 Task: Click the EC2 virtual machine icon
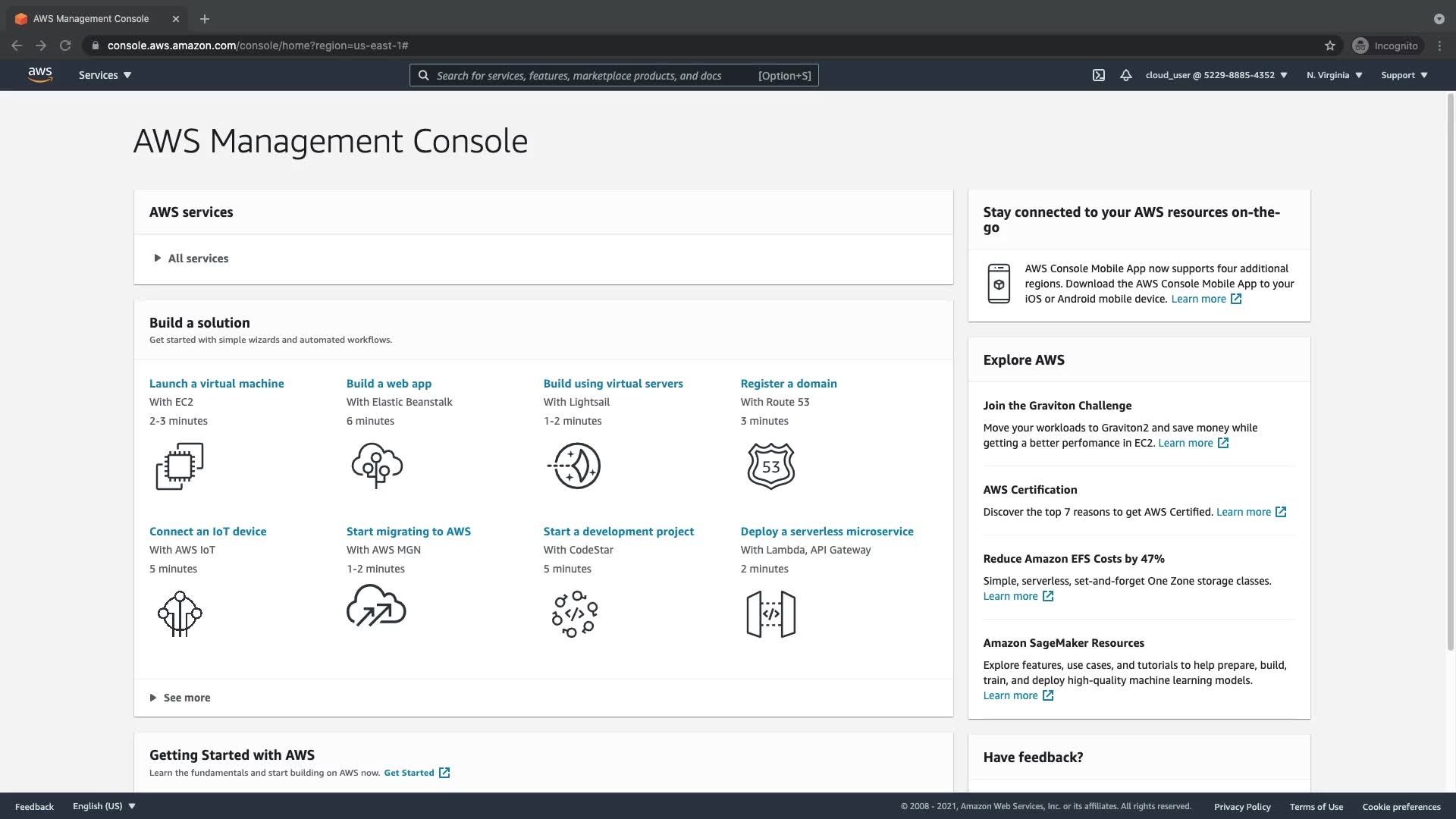click(x=180, y=466)
